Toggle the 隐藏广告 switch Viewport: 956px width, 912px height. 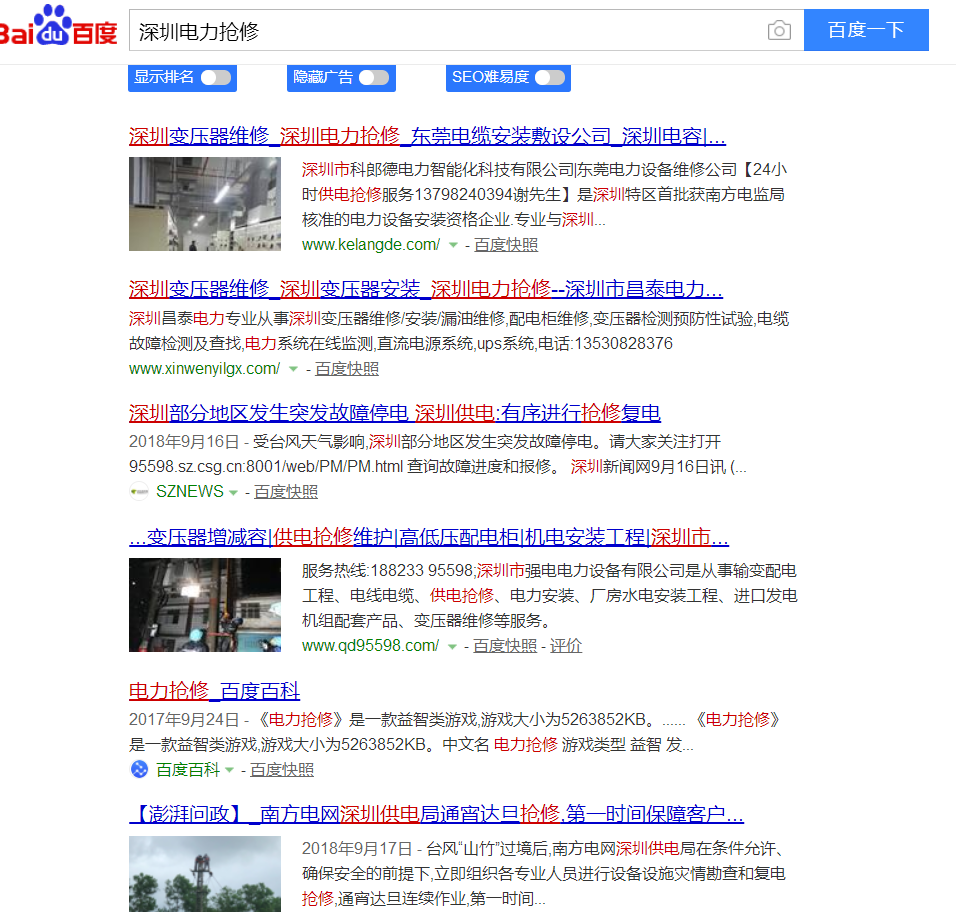click(x=374, y=77)
